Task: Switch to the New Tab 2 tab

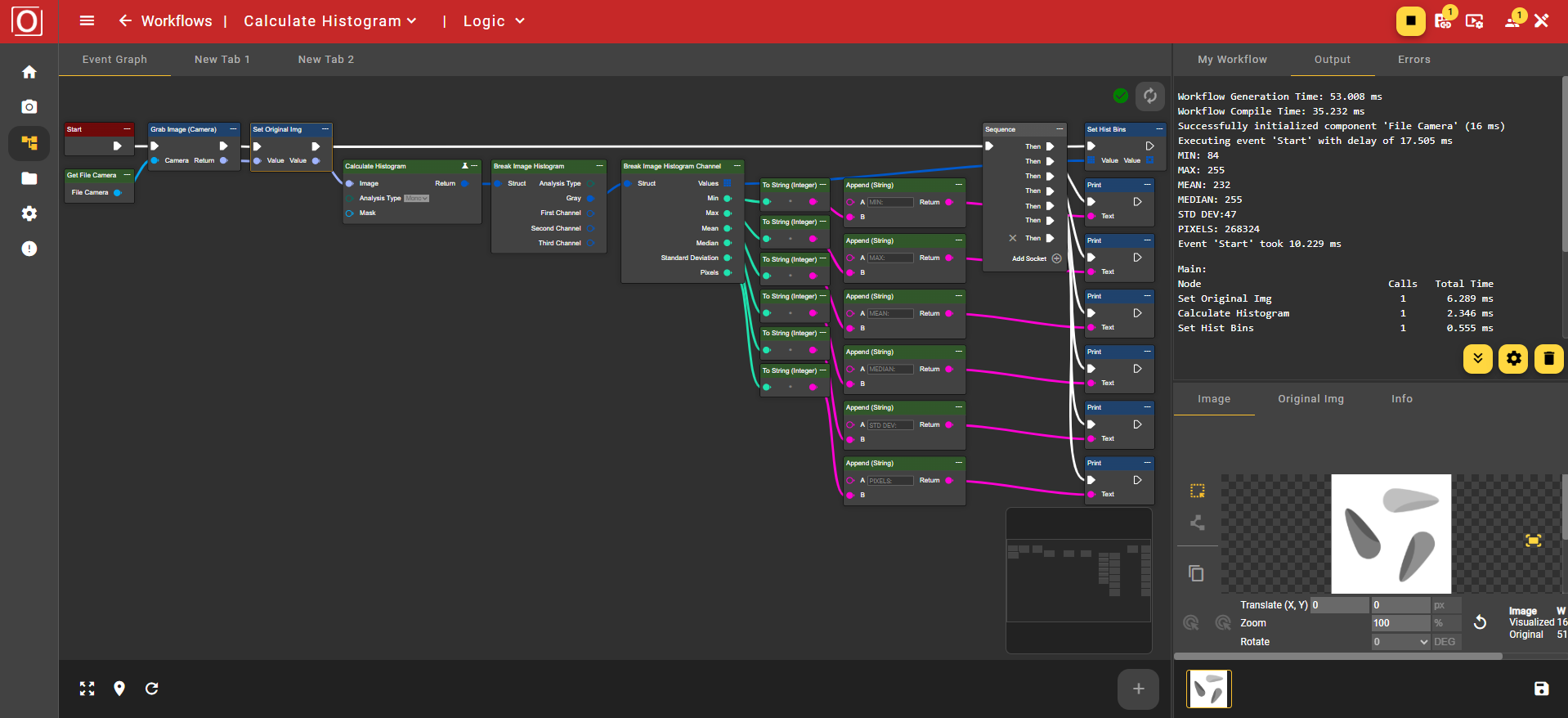Action: pos(325,60)
